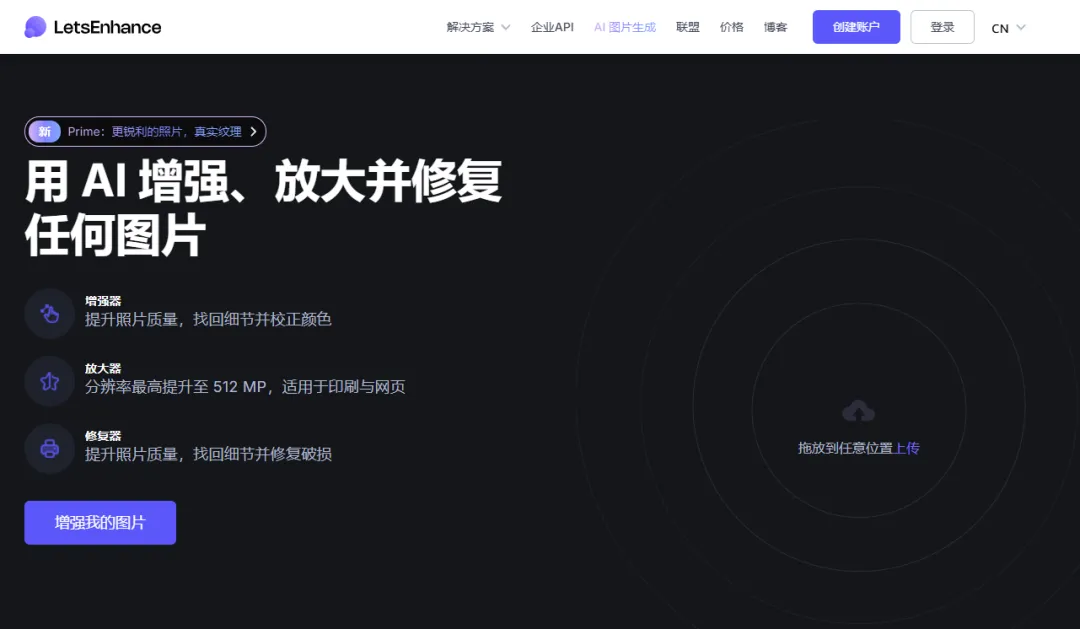This screenshot has width=1080, height=629.
Task: Click the cloud upload icon
Action: click(x=858, y=412)
